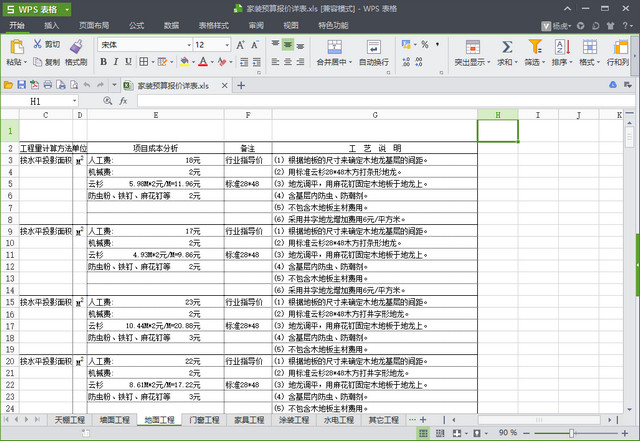Click the Rows and Columns icon
Image resolution: width=640 pixels, height=441 pixels.
click(x=620, y=47)
